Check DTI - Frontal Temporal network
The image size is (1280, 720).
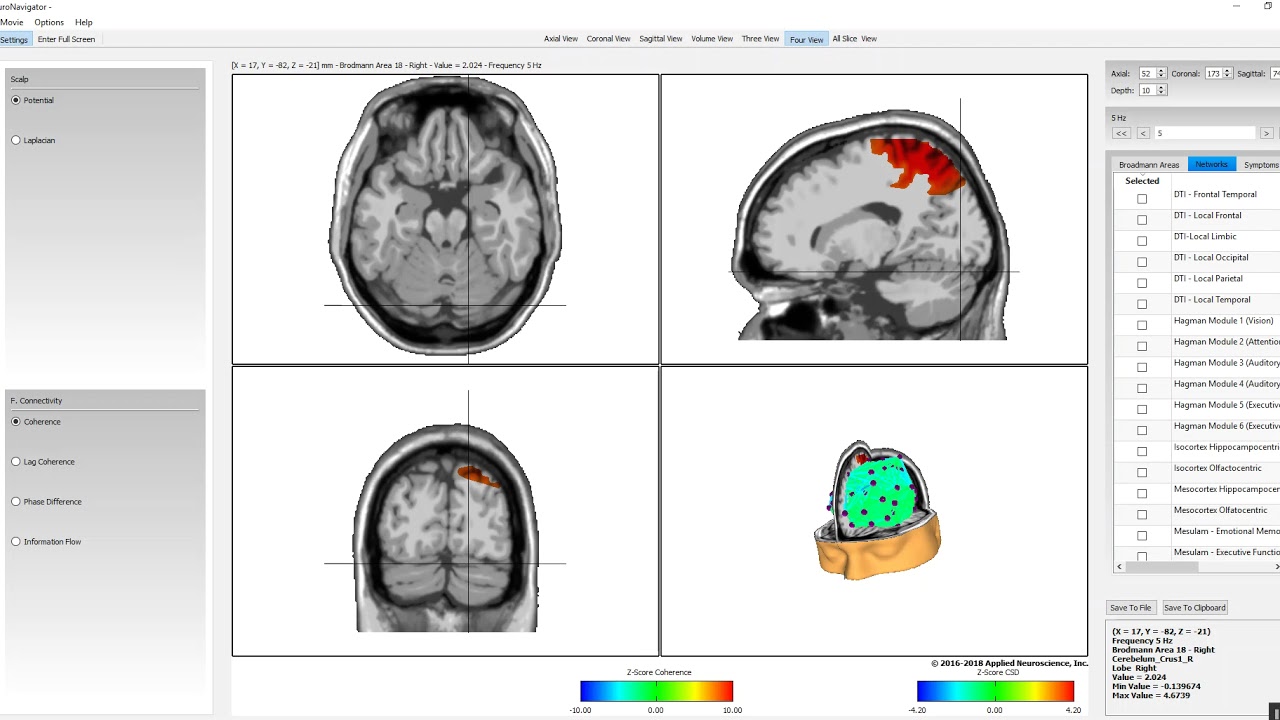click(1142, 199)
